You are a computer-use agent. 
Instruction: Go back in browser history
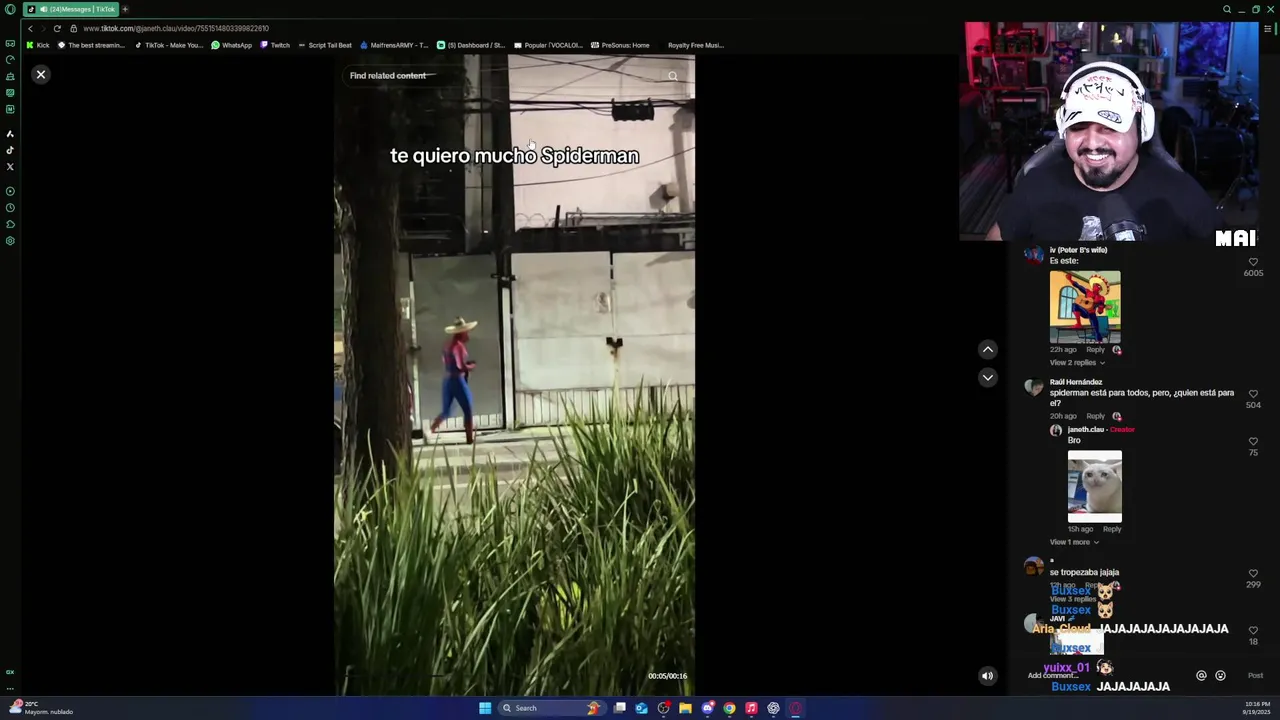click(30, 28)
